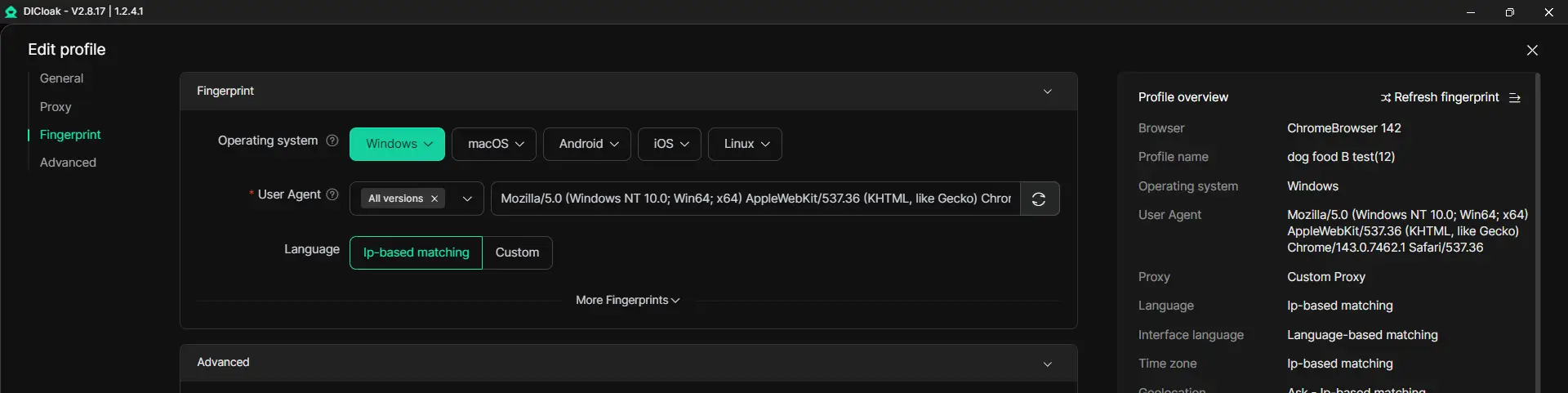Screen dimensions: 1568x393
Task: Go to the General section
Action: [61, 78]
